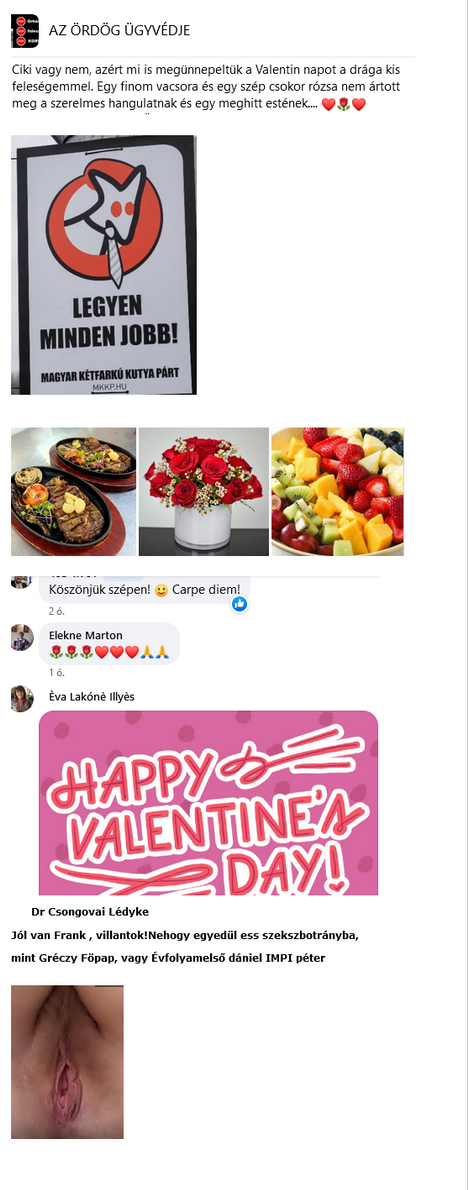View the red roses bouquet photo

click(203, 492)
